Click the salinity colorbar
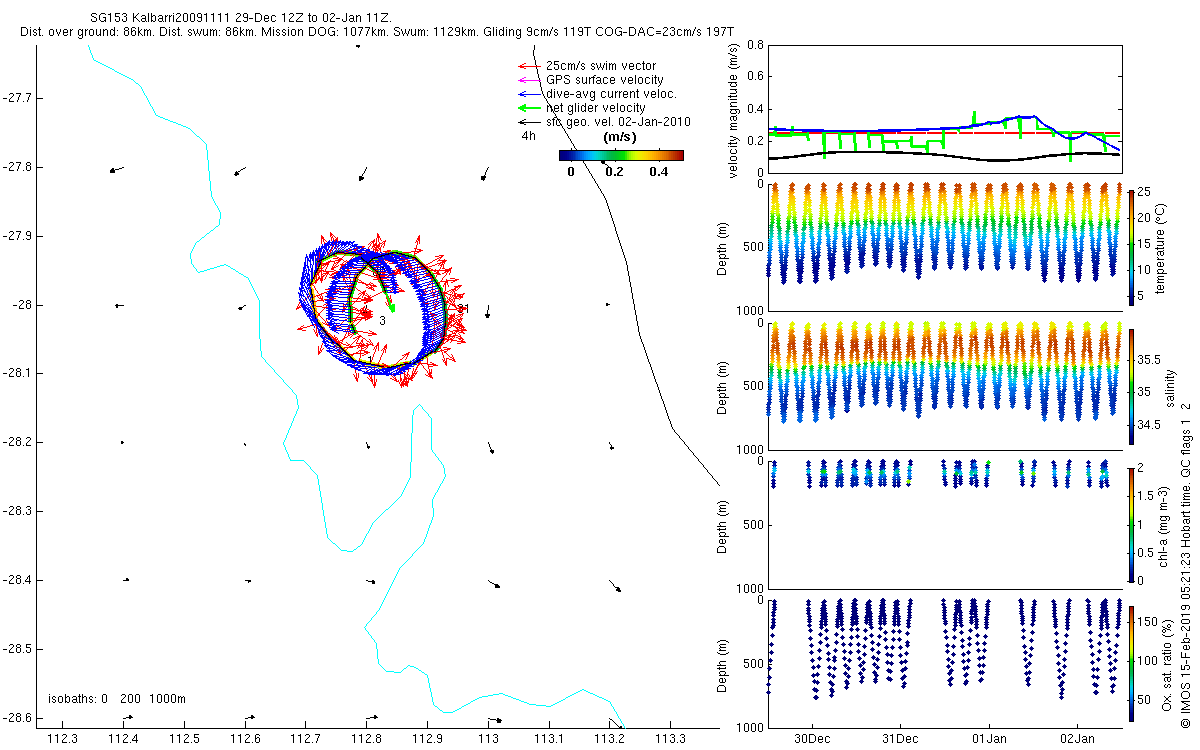The height and width of the screenshot is (750, 1200). pyautogui.click(x=1131, y=386)
